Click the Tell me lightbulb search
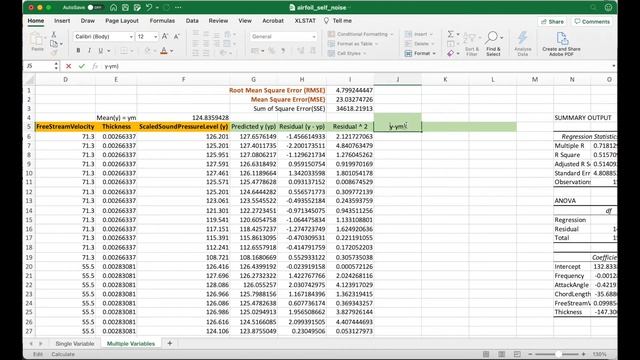Viewport: 640px width, 360px height. (338, 20)
